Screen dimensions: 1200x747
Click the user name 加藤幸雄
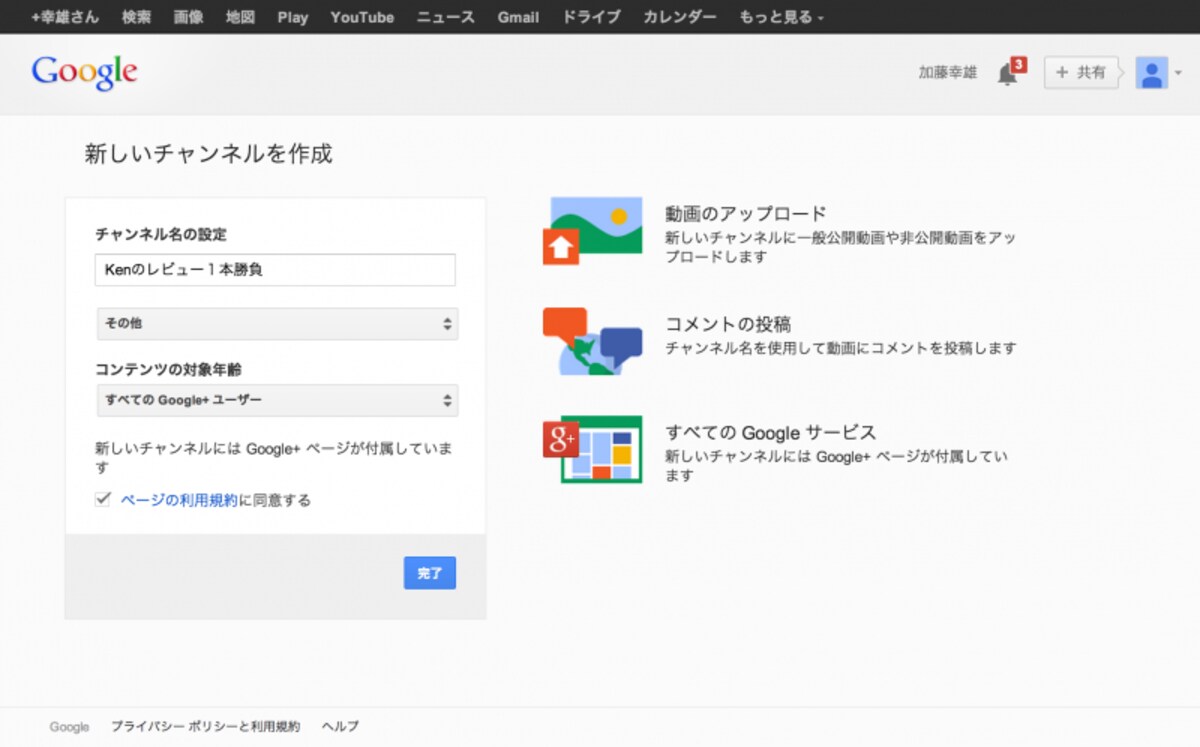[948, 73]
